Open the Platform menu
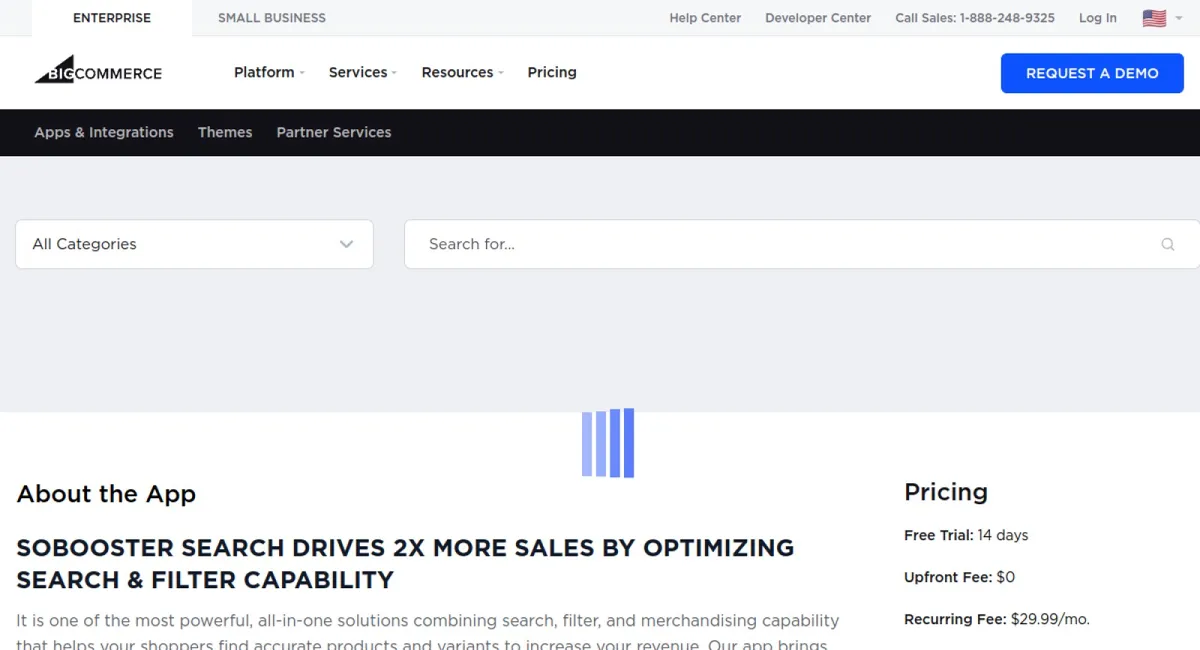1200x650 pixels. click(x=269, y=72)
